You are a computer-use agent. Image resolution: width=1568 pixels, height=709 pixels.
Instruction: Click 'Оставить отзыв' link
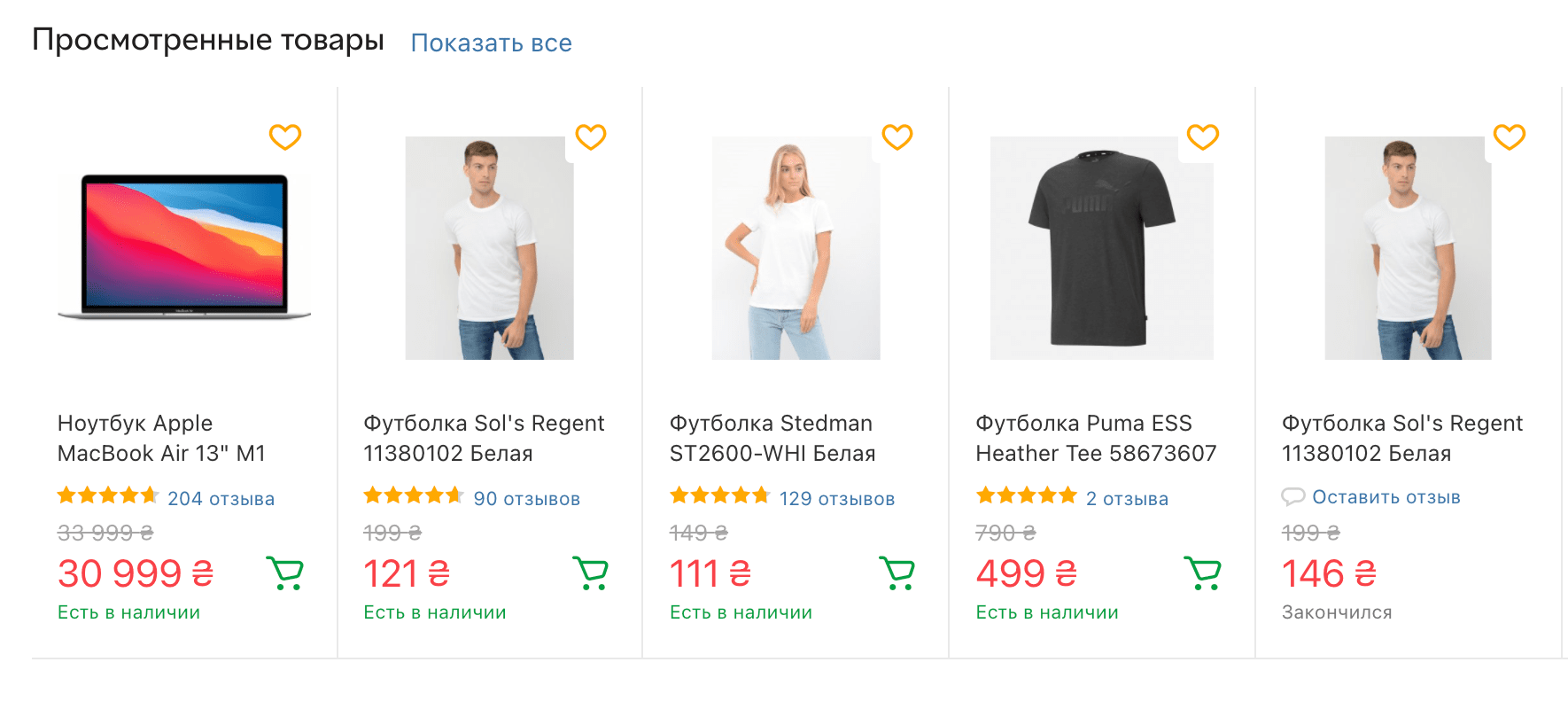click(1386, 497)
